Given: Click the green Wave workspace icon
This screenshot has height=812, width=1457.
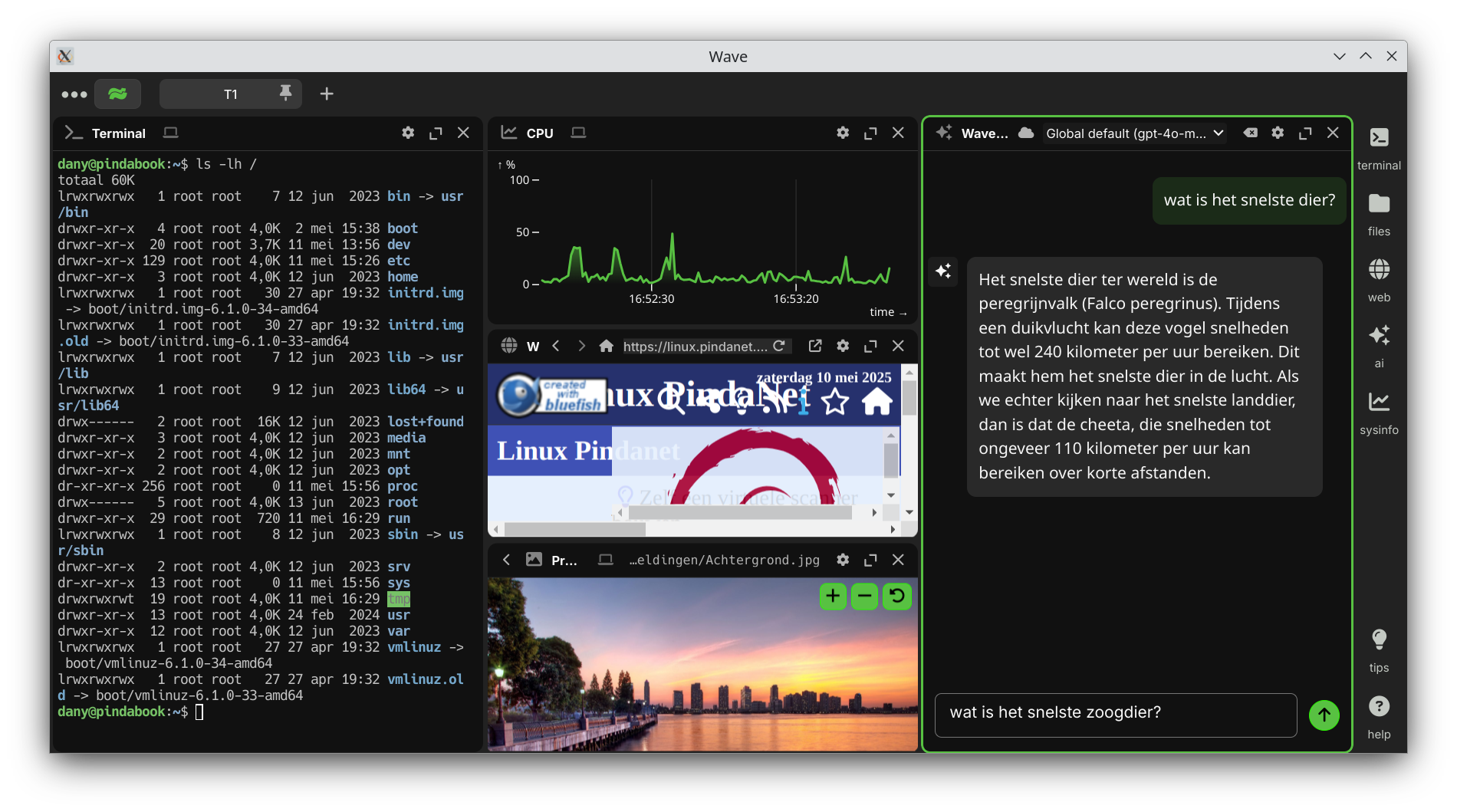Looking at the screenshot, I should (x=117, y=94).
